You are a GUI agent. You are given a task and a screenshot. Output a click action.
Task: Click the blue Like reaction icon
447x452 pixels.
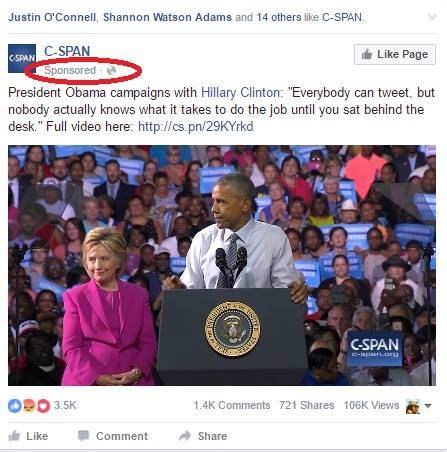click(x=15, y=406)
